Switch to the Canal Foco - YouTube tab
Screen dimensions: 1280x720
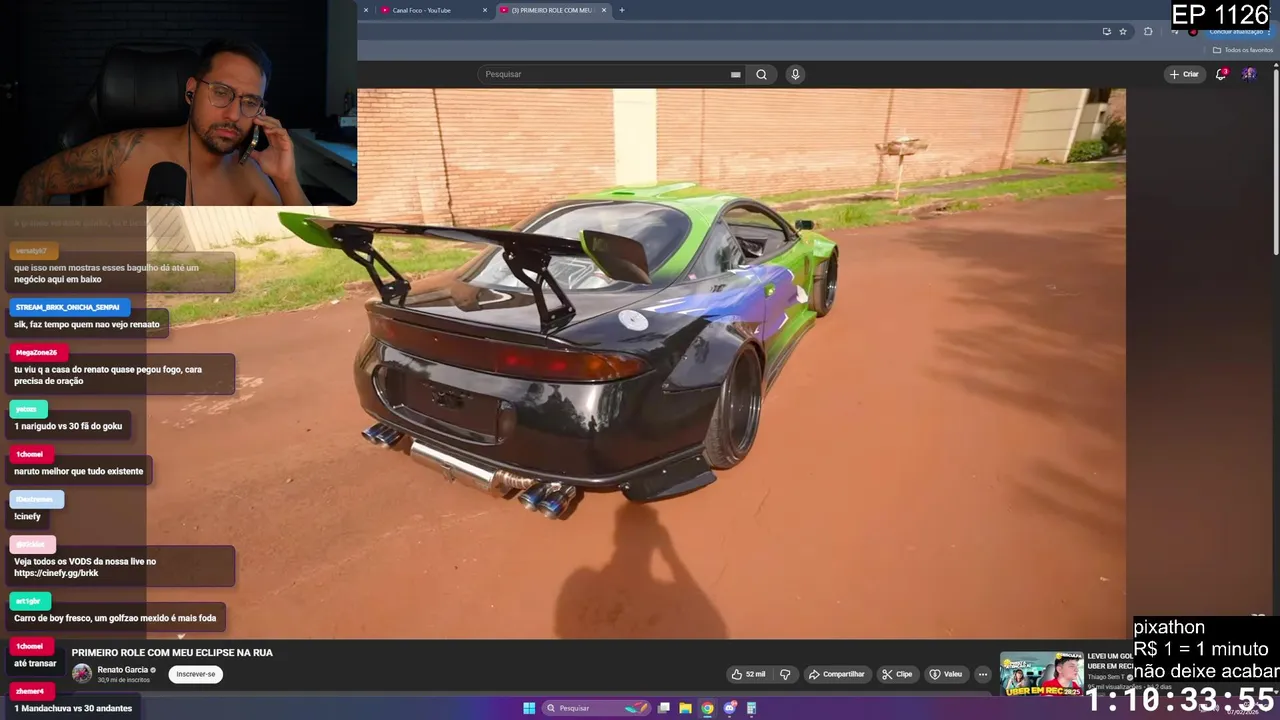[x=421, y=10]
